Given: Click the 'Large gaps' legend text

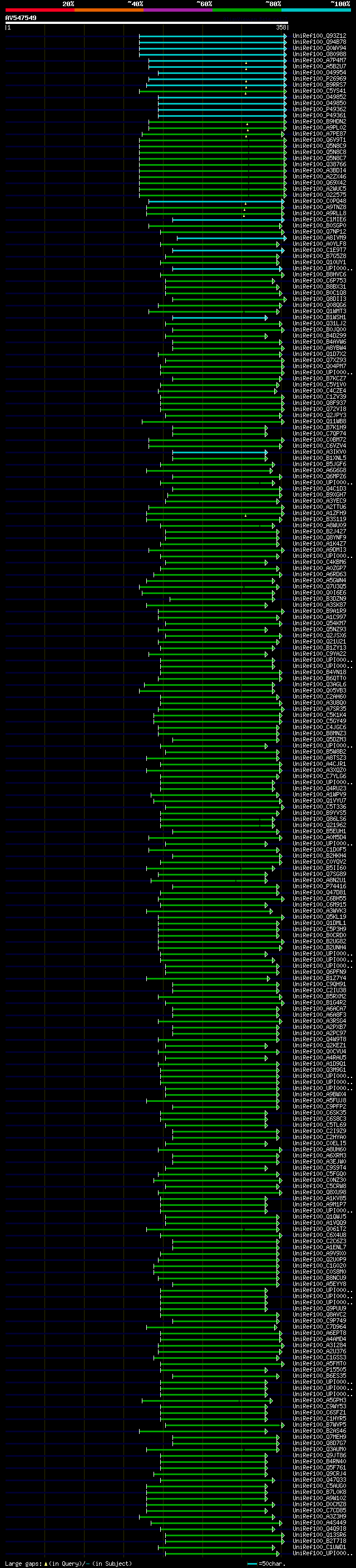Looking at the screenshot, I should point(23,1563).
